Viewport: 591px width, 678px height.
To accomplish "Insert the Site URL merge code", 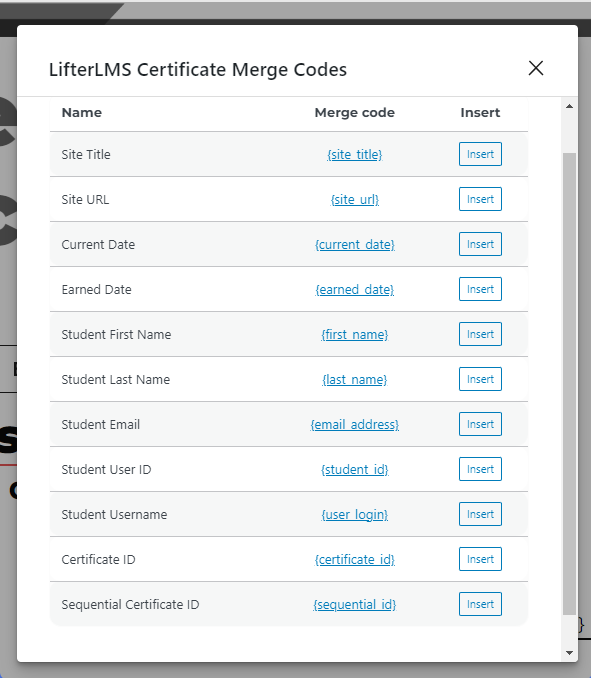I will coord(480,199).
